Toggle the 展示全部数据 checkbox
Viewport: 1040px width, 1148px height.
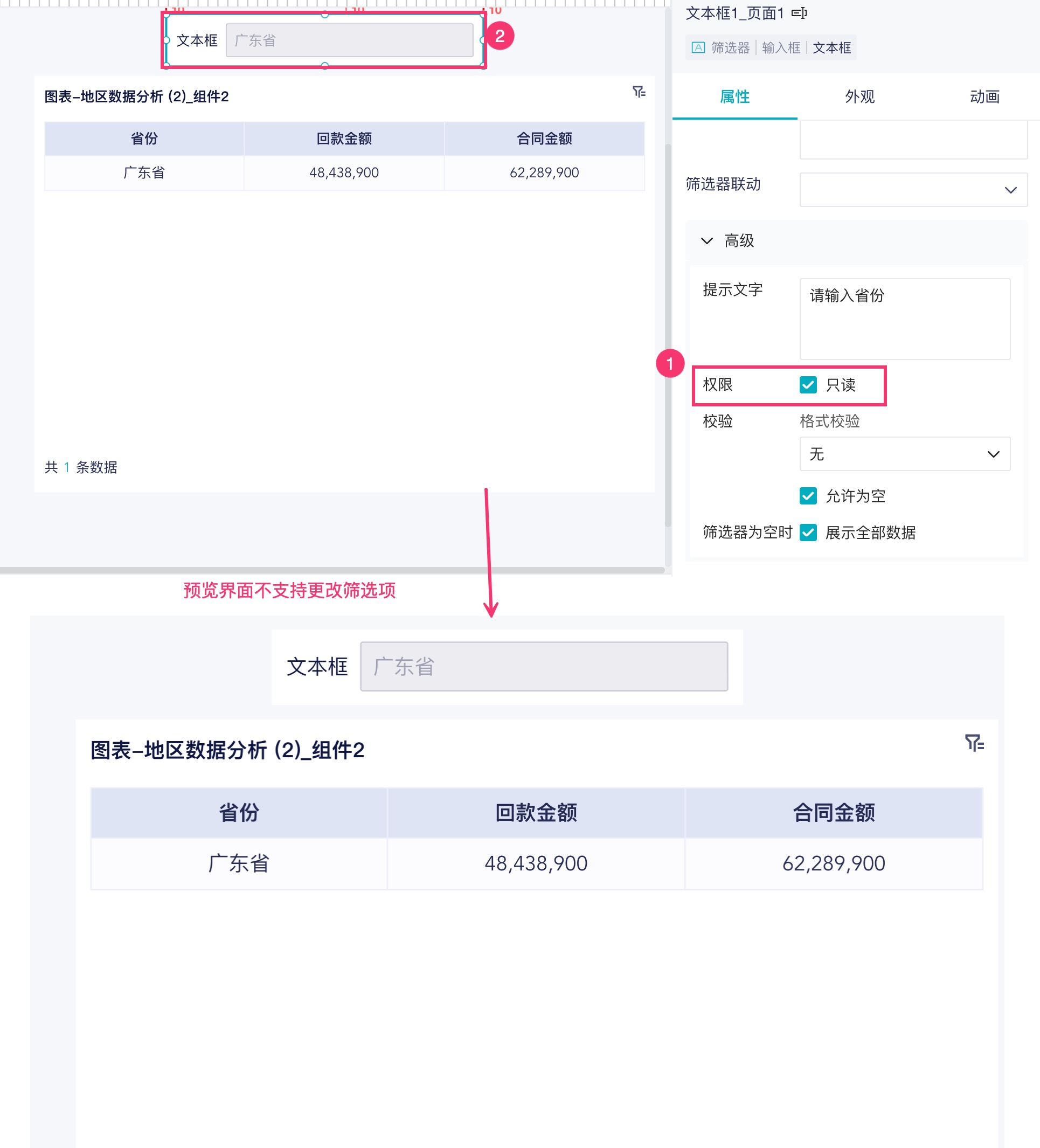[x=808, y=532]
